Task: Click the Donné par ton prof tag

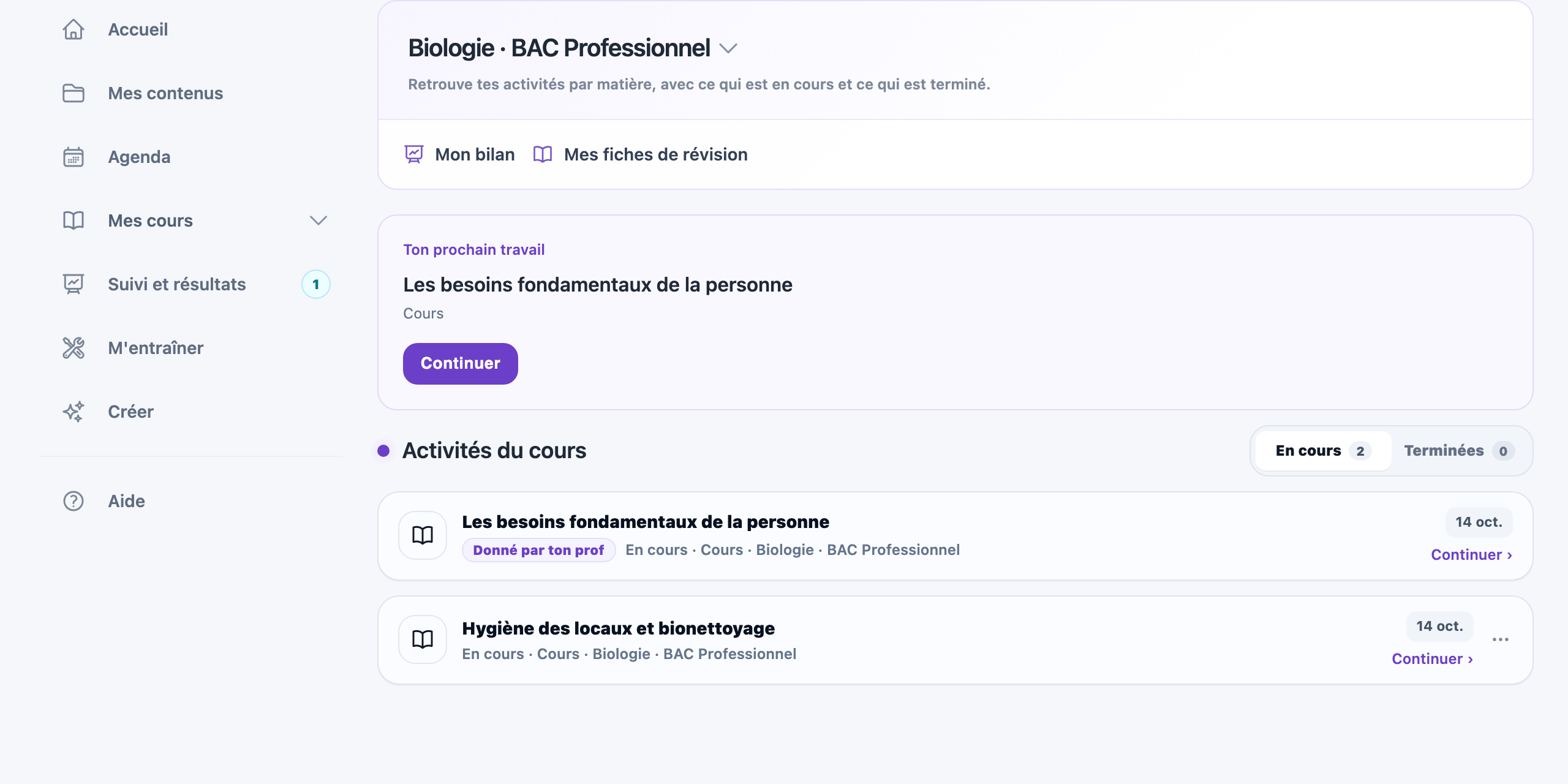Action: tap(538, 550)
